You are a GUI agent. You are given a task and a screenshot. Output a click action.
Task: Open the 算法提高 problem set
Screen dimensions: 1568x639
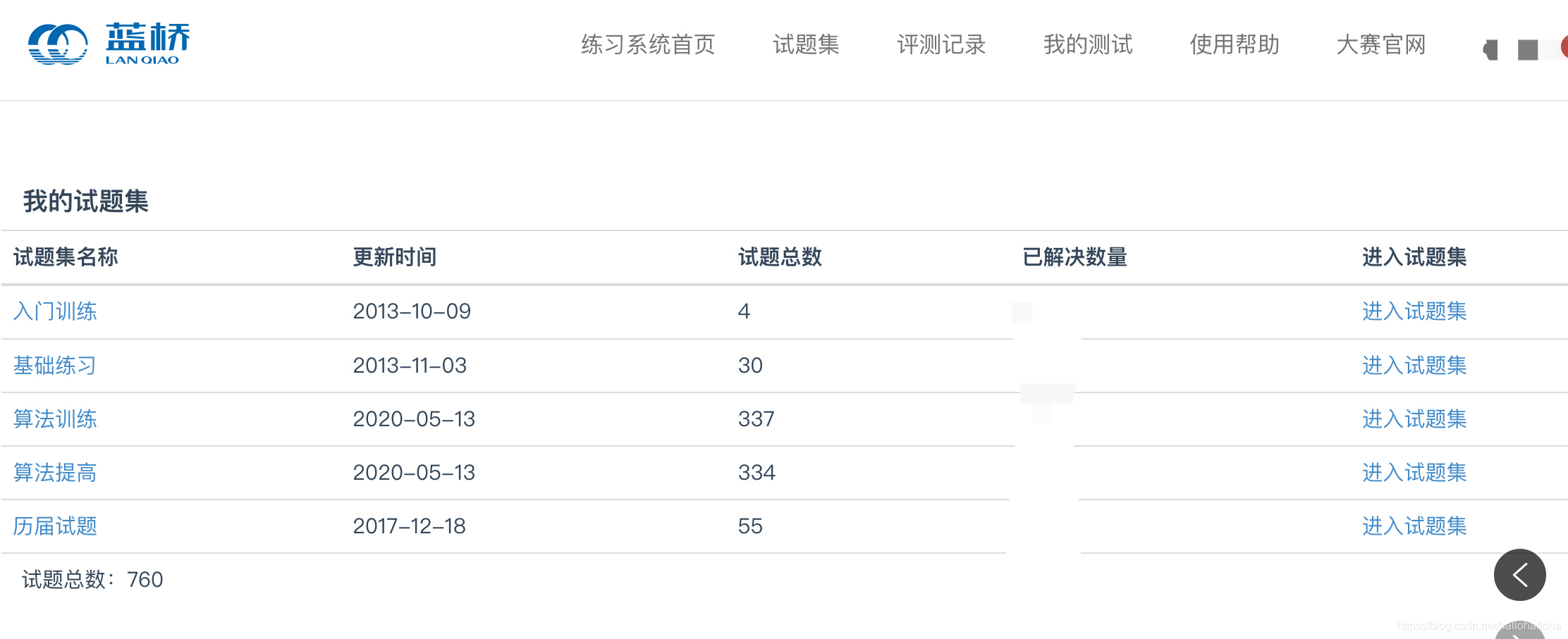(54, 473)
